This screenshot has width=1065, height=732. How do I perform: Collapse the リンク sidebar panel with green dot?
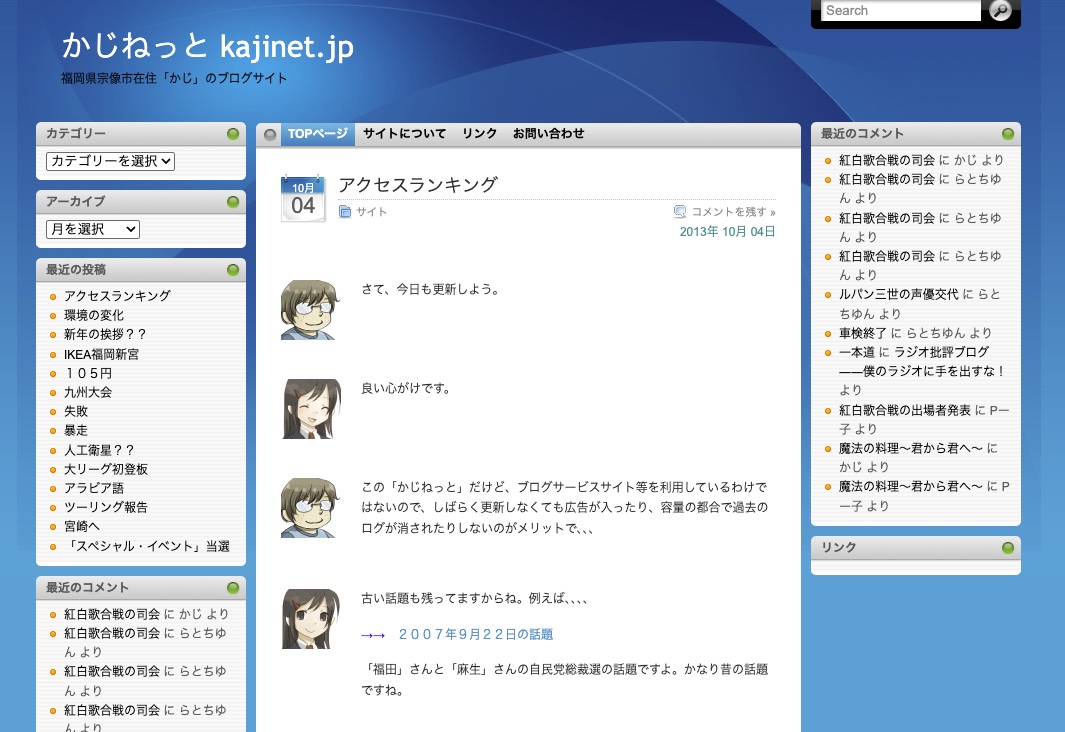(1008, 548)
